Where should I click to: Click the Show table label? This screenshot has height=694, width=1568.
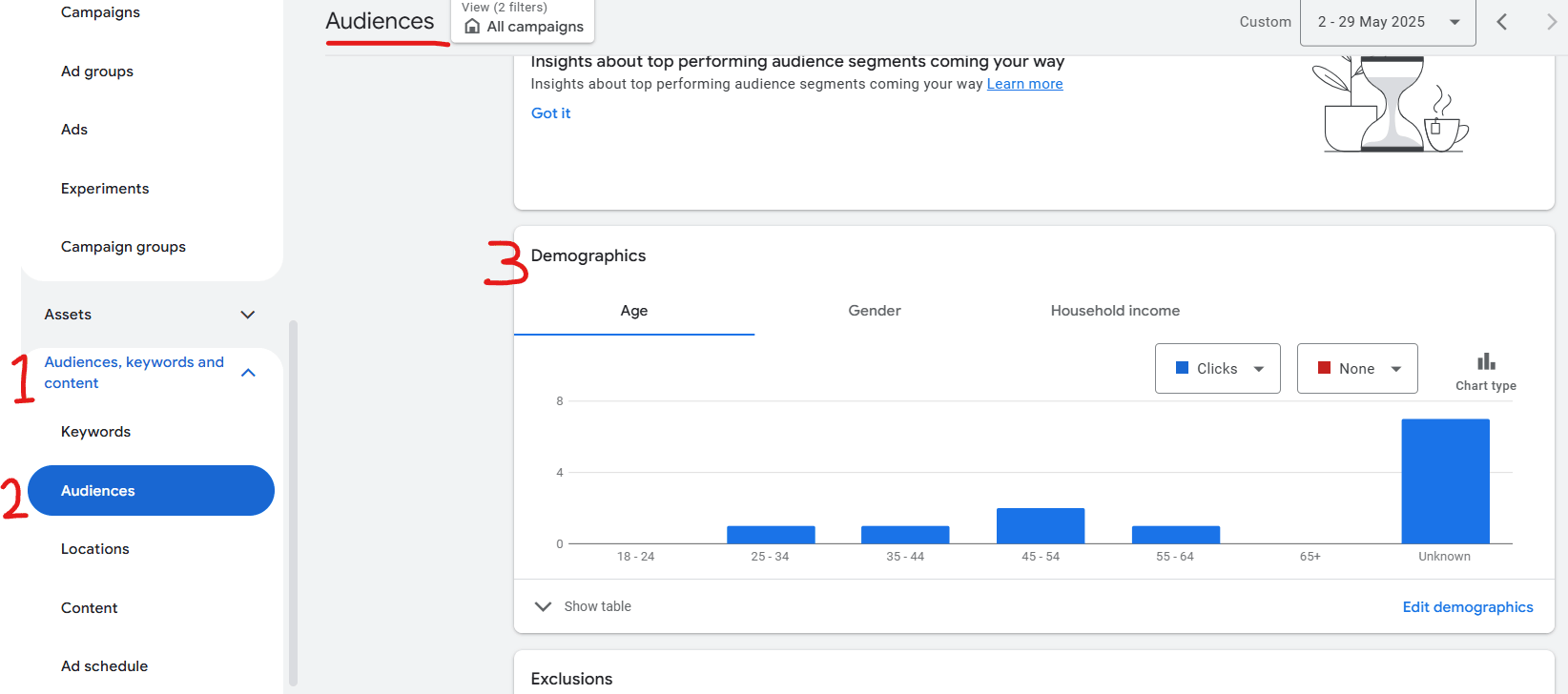597,606
